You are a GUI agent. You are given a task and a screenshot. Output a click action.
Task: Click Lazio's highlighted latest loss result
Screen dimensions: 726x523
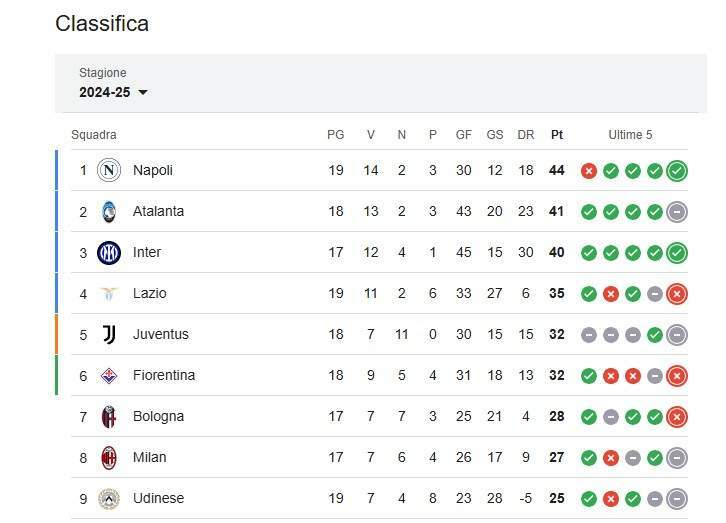click(676, 294)
